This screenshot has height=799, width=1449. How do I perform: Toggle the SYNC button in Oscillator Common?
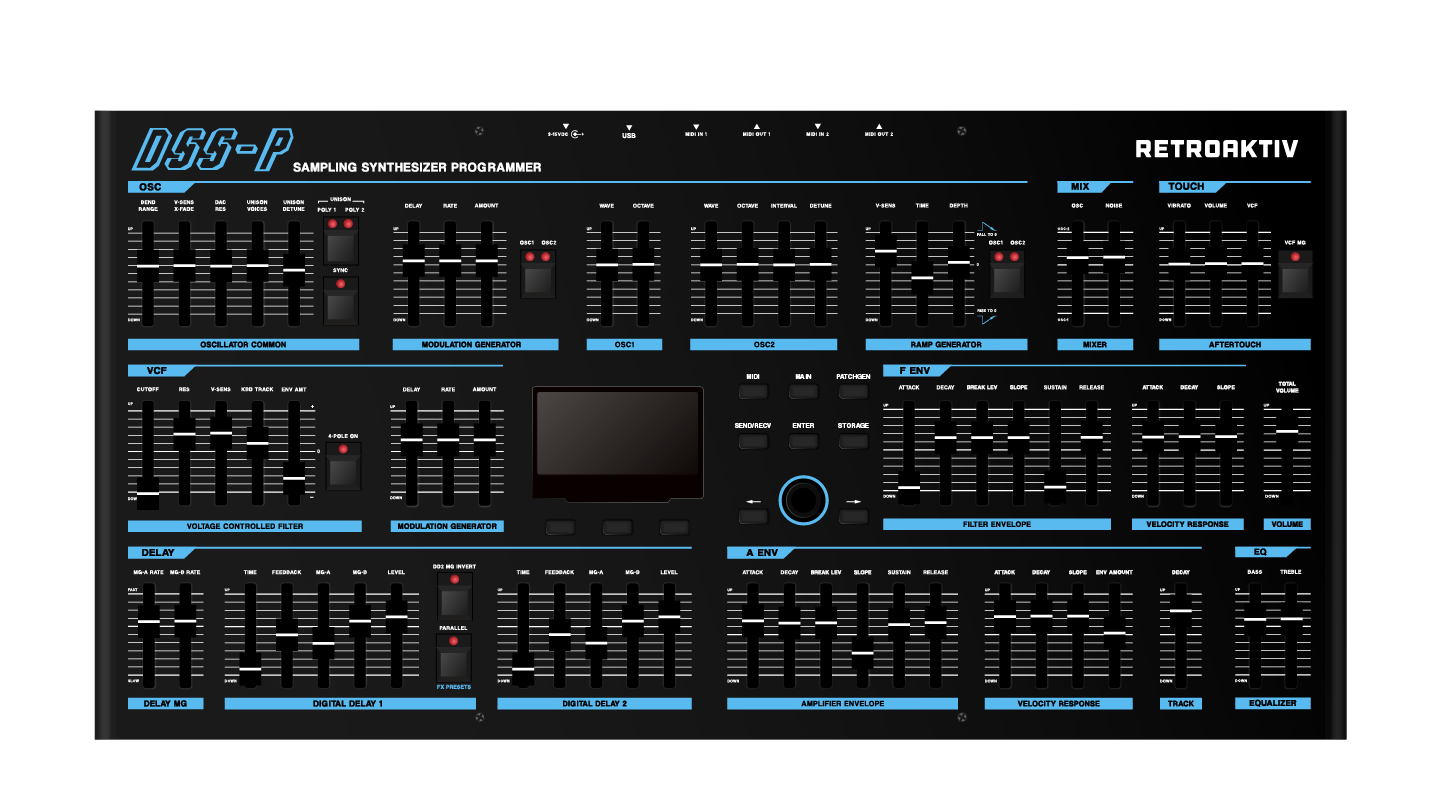coord(340,305)
